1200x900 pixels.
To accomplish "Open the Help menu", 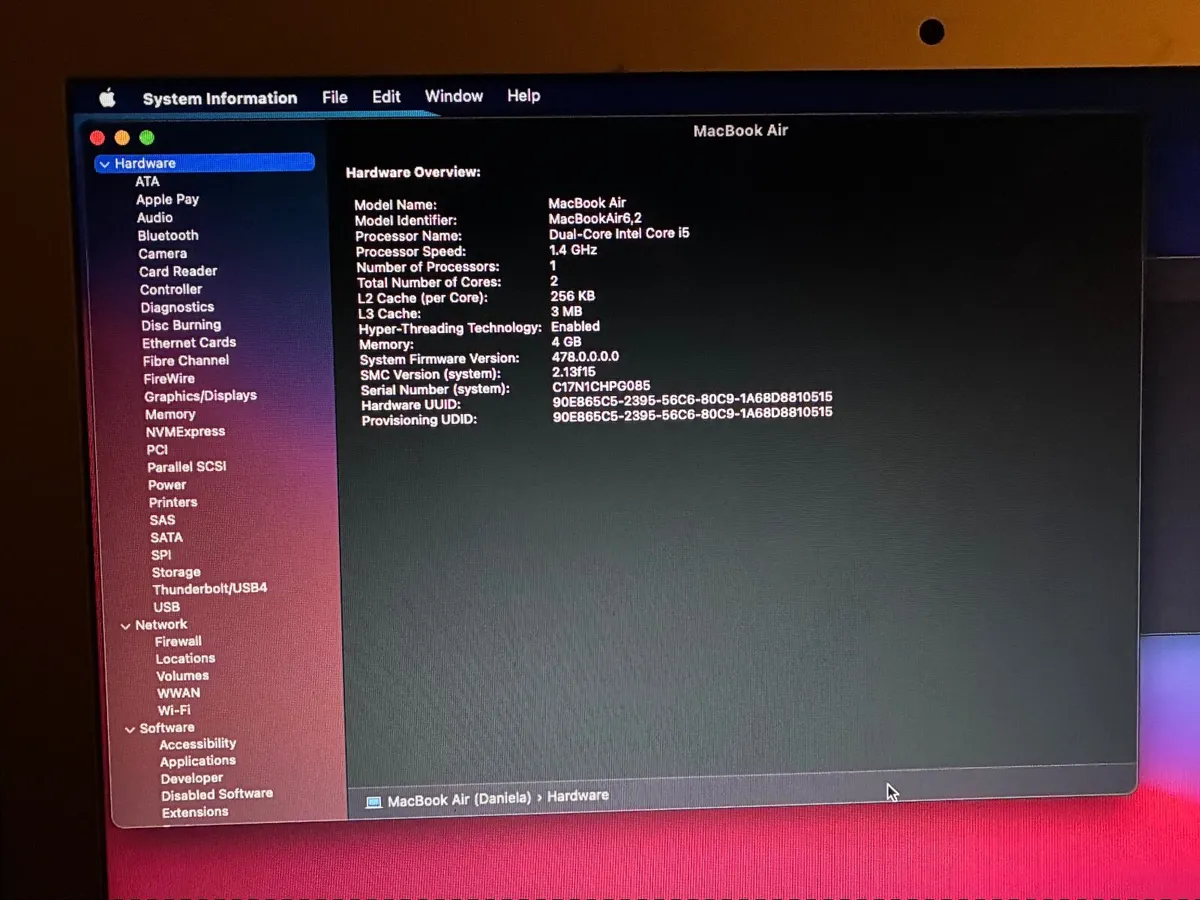I will tap(523, 96).
